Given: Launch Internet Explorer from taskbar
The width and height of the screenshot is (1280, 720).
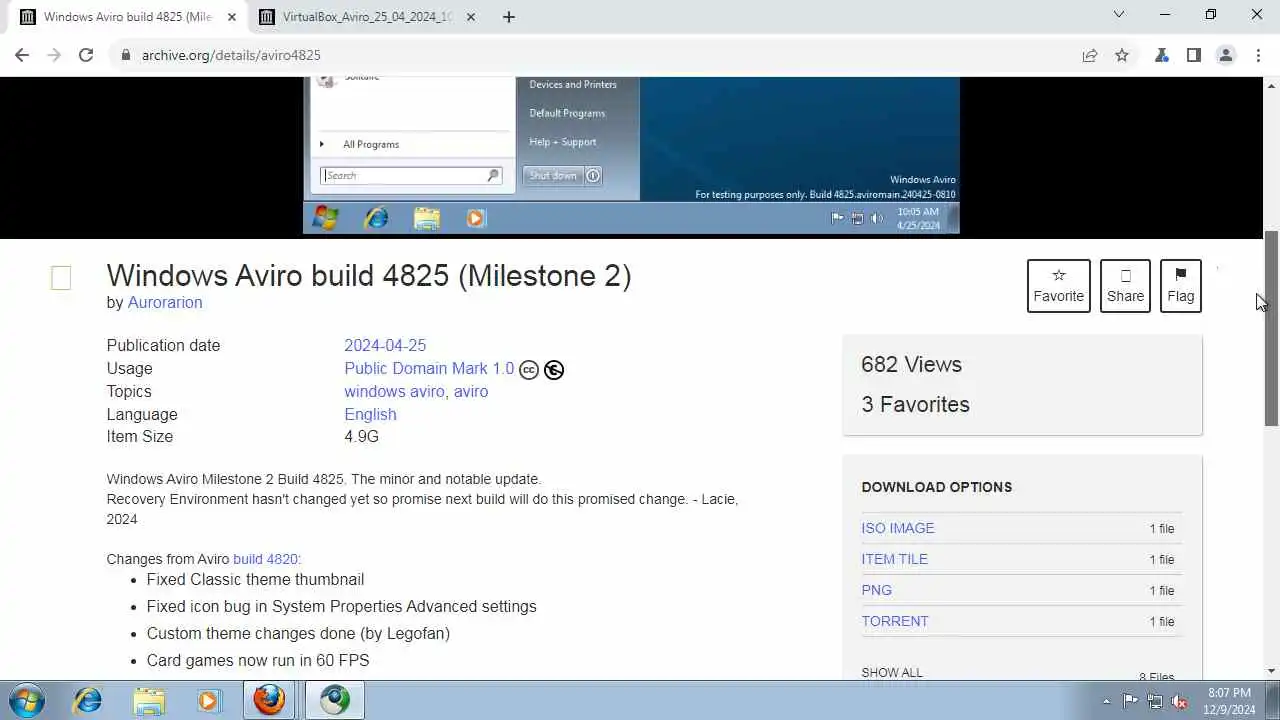Looking at the screenshot, I should tap(88, 700).
